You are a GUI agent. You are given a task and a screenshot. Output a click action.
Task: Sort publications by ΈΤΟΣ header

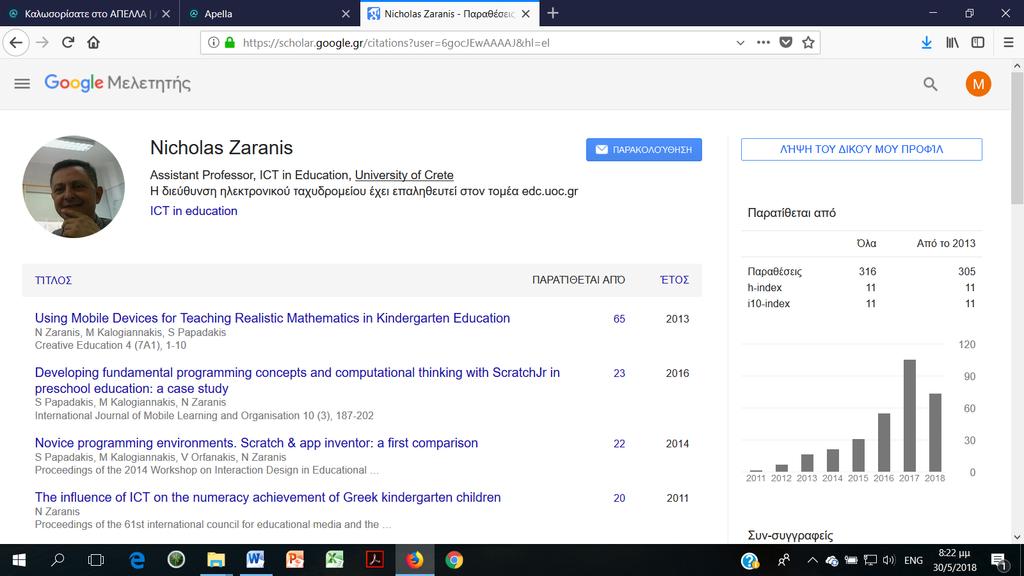coord(674,280)
